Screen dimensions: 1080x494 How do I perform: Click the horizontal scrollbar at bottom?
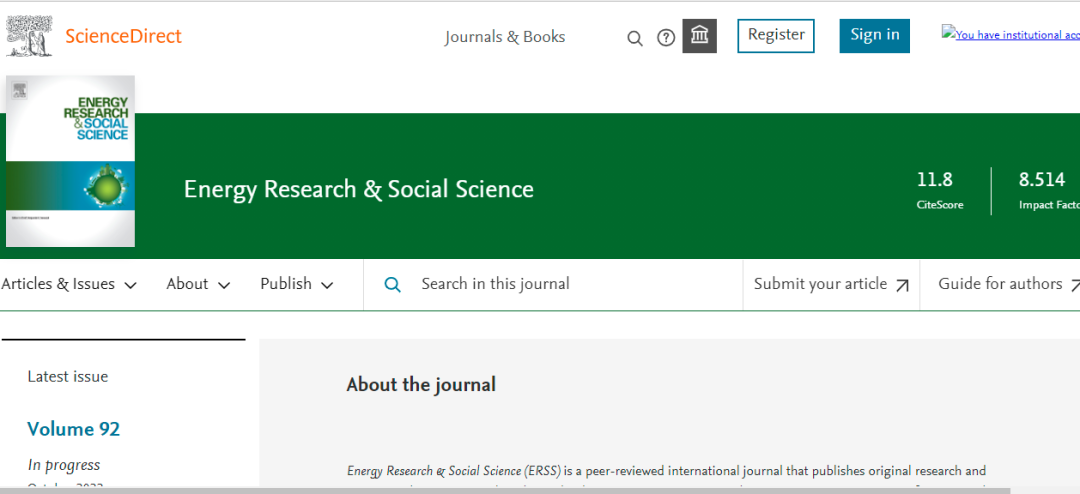point(500,490)
